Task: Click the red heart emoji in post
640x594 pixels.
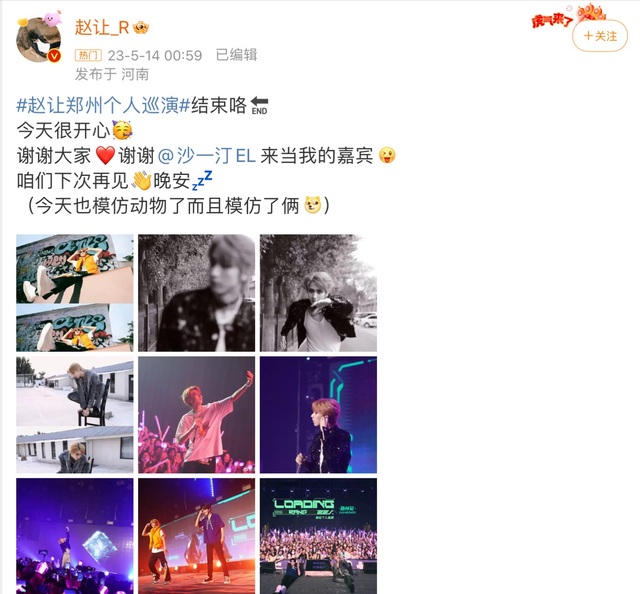Action: click(105, 156)
